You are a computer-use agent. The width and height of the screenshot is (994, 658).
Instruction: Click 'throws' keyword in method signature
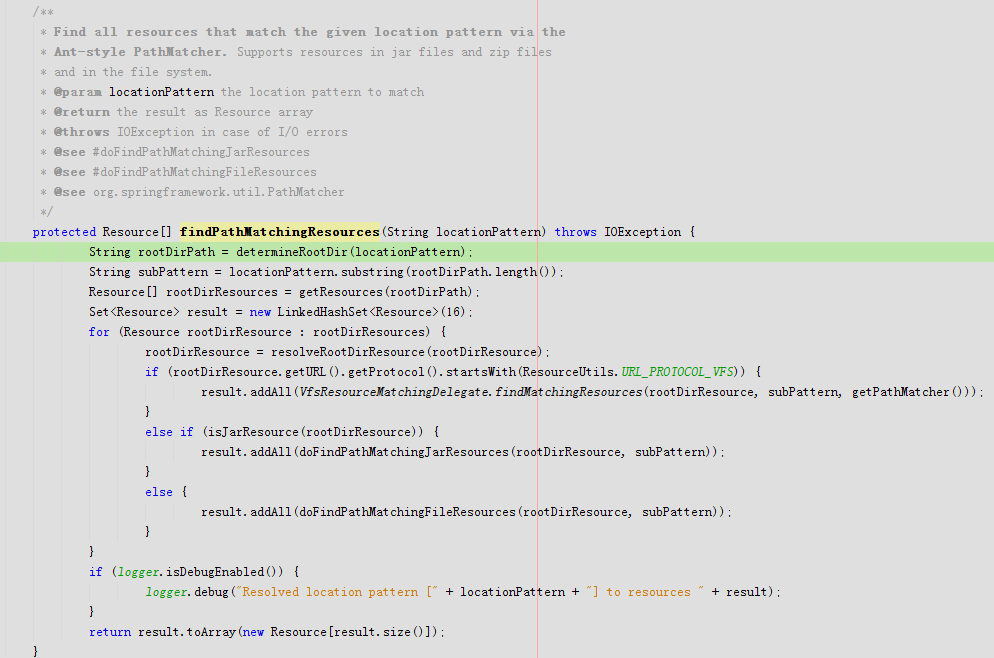point(576,232)
